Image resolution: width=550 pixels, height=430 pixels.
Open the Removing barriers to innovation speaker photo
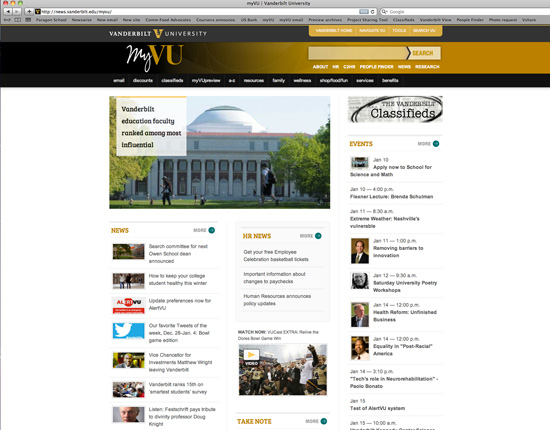point(360,251)
